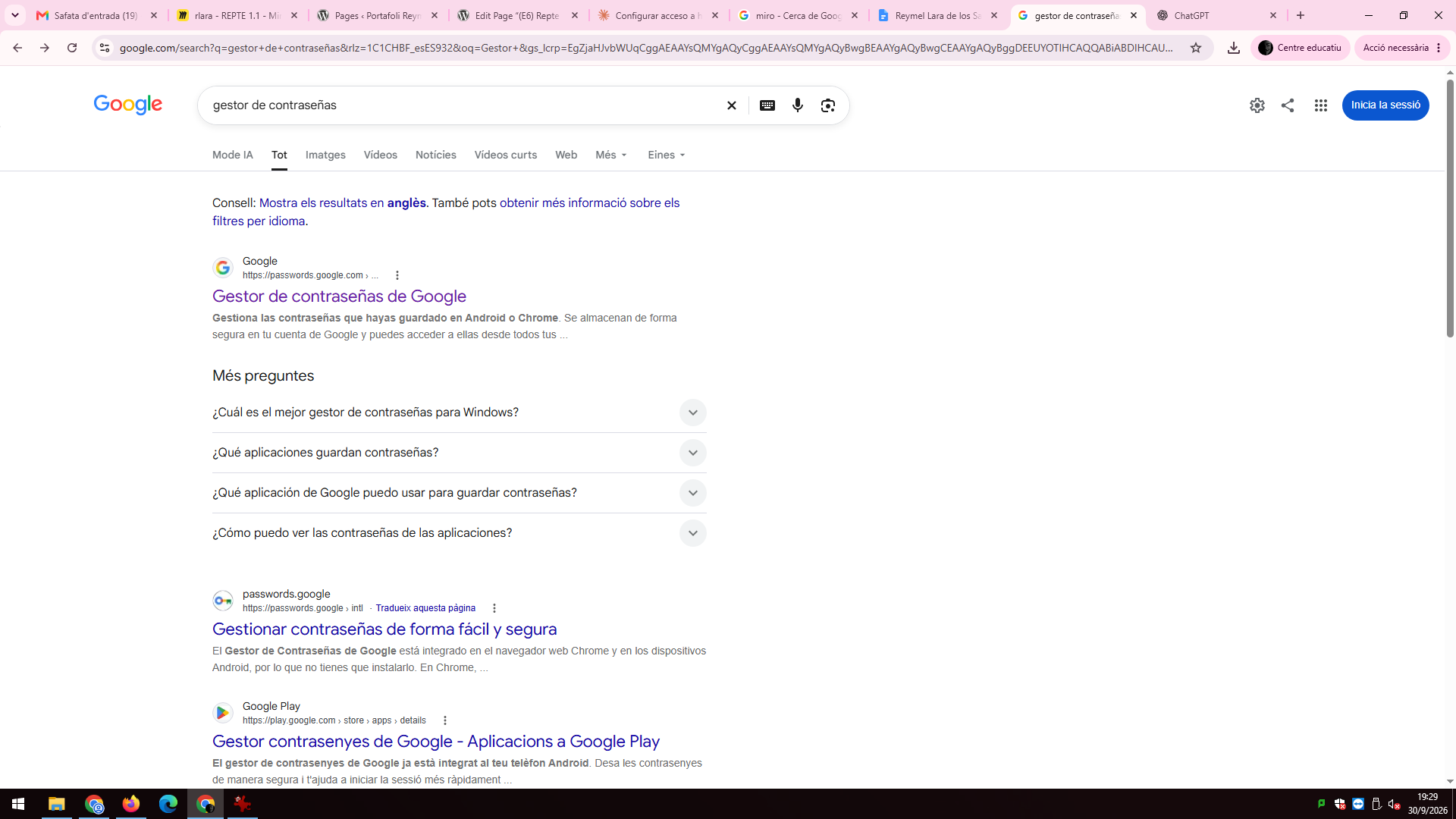Click 'Tradueix aquesta pàgina' link

tap(425, 608)
